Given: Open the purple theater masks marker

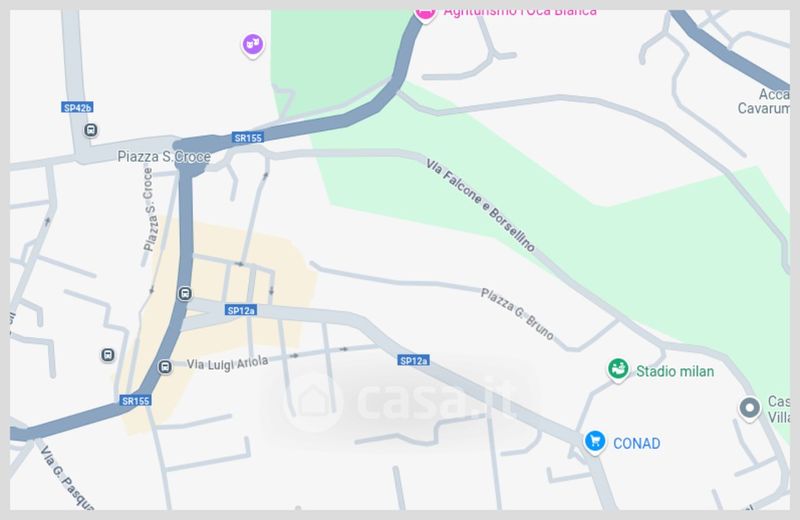Looking at the screenshot, I should [253, 45].
